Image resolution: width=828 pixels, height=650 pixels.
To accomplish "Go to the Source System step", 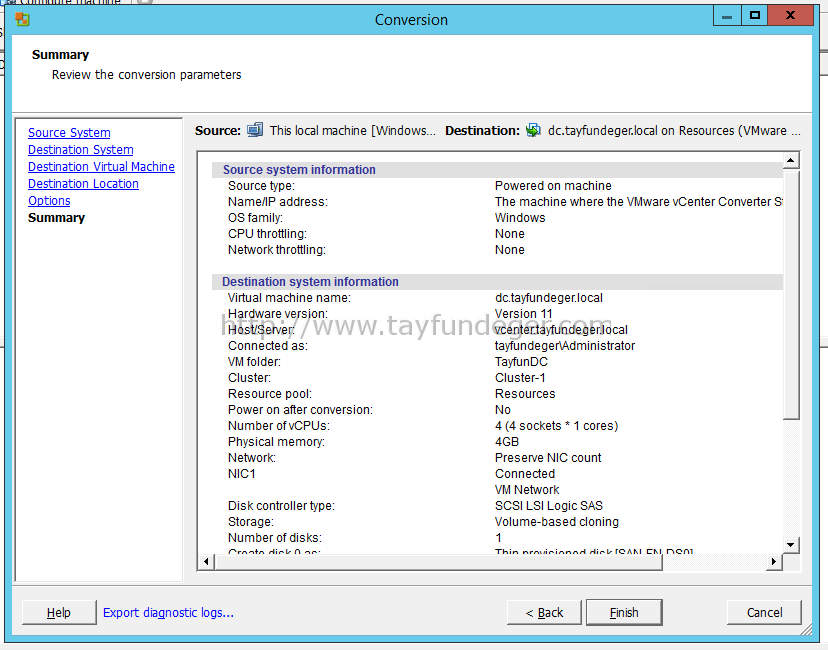I will point(69,133).
